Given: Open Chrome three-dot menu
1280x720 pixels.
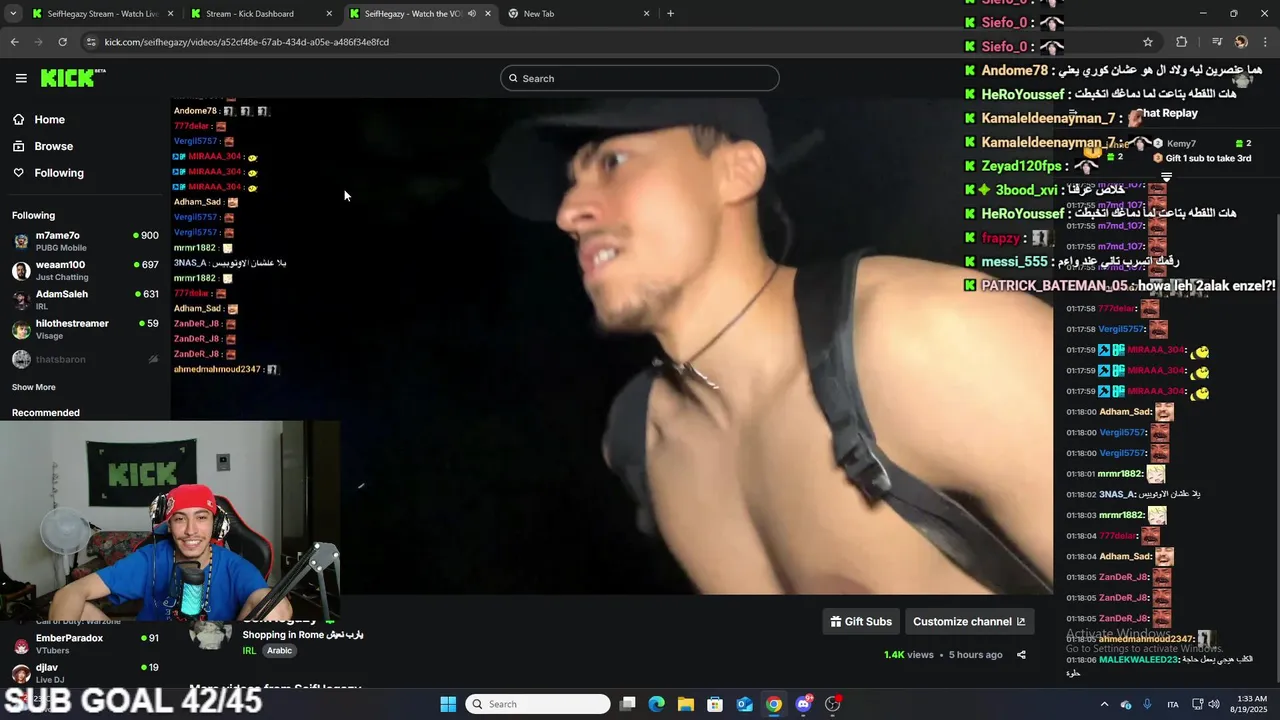Looking at the screenshot, I should click(1264, 42).
